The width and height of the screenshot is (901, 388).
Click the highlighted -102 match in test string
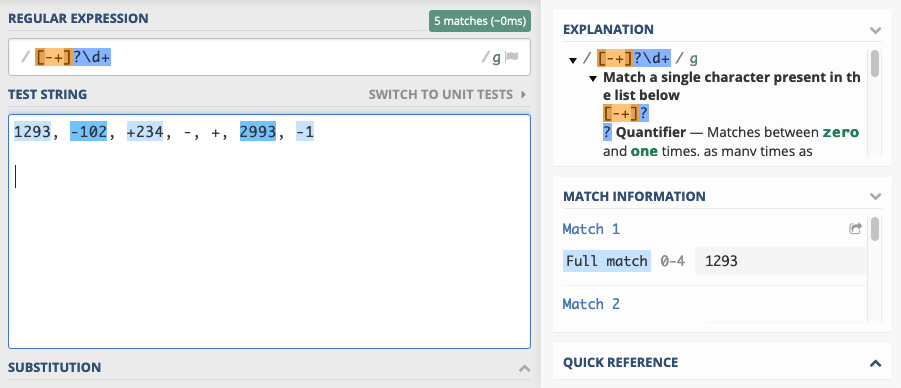pyautogui.click(x=88, y=133)
